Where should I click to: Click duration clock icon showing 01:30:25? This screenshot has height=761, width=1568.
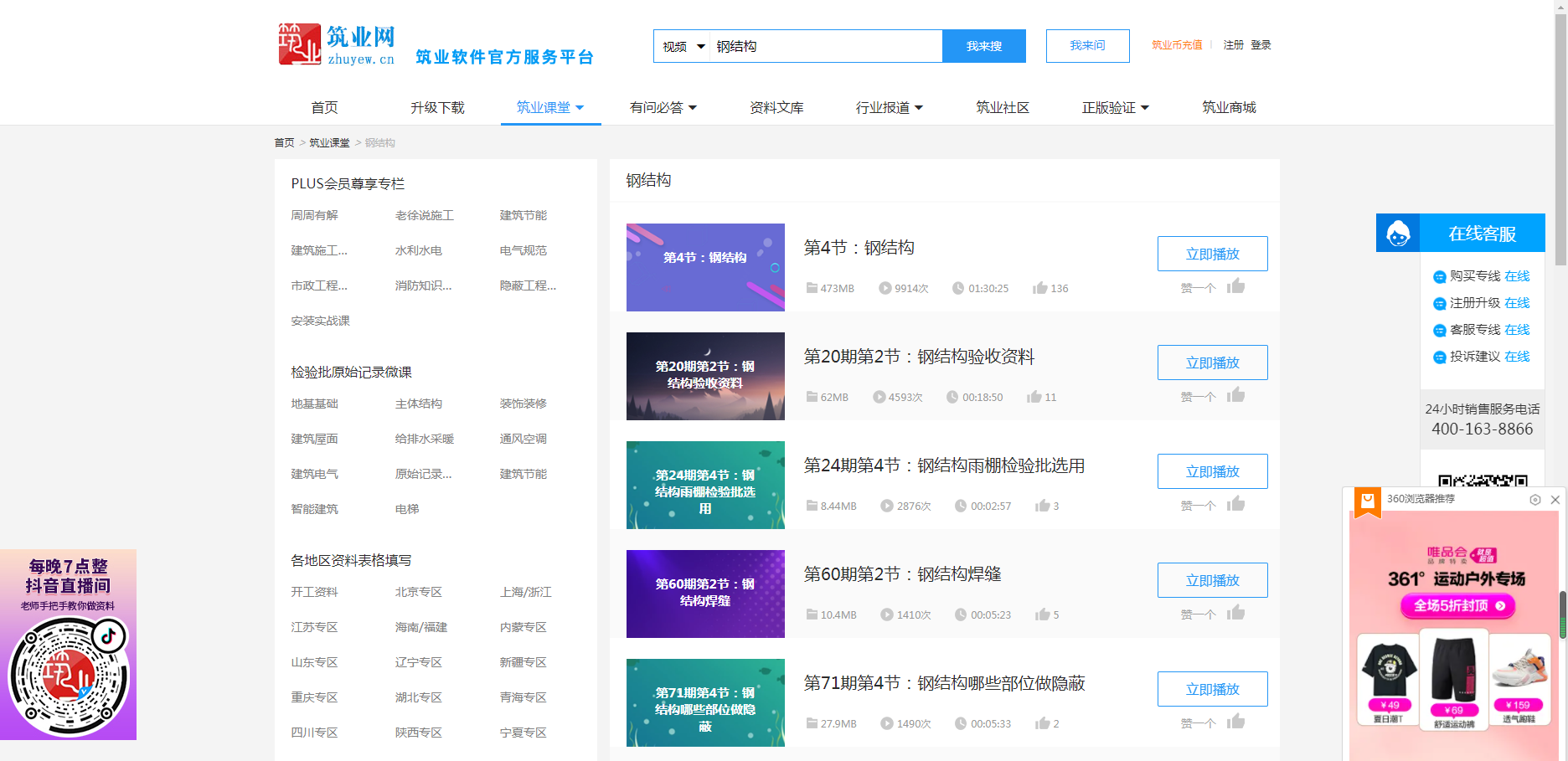958,288
